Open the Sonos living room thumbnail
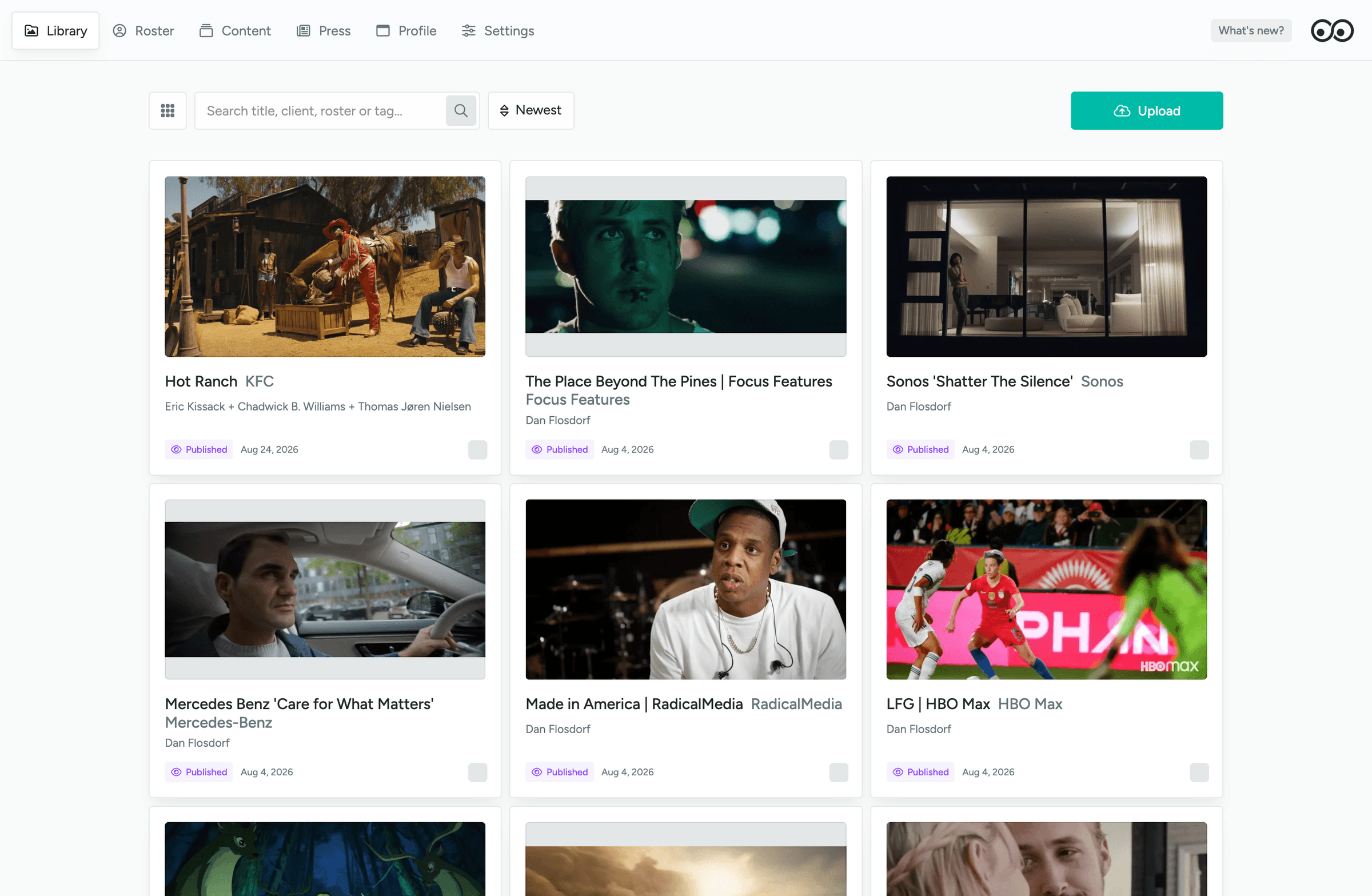Viewport: 1372px width, 896px height. [1047, 266]
